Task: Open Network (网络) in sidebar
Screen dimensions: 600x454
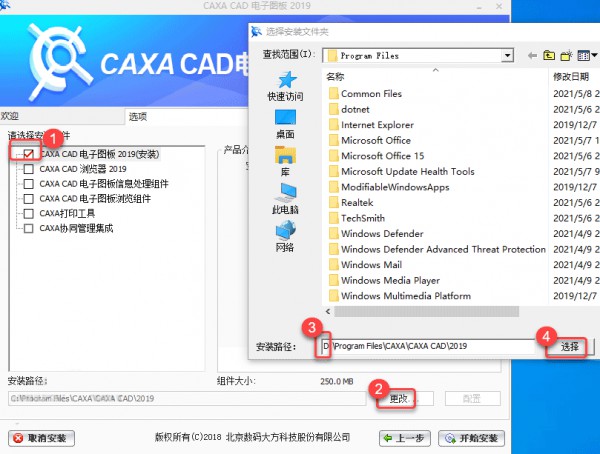Action: click(x=285, y=237)
